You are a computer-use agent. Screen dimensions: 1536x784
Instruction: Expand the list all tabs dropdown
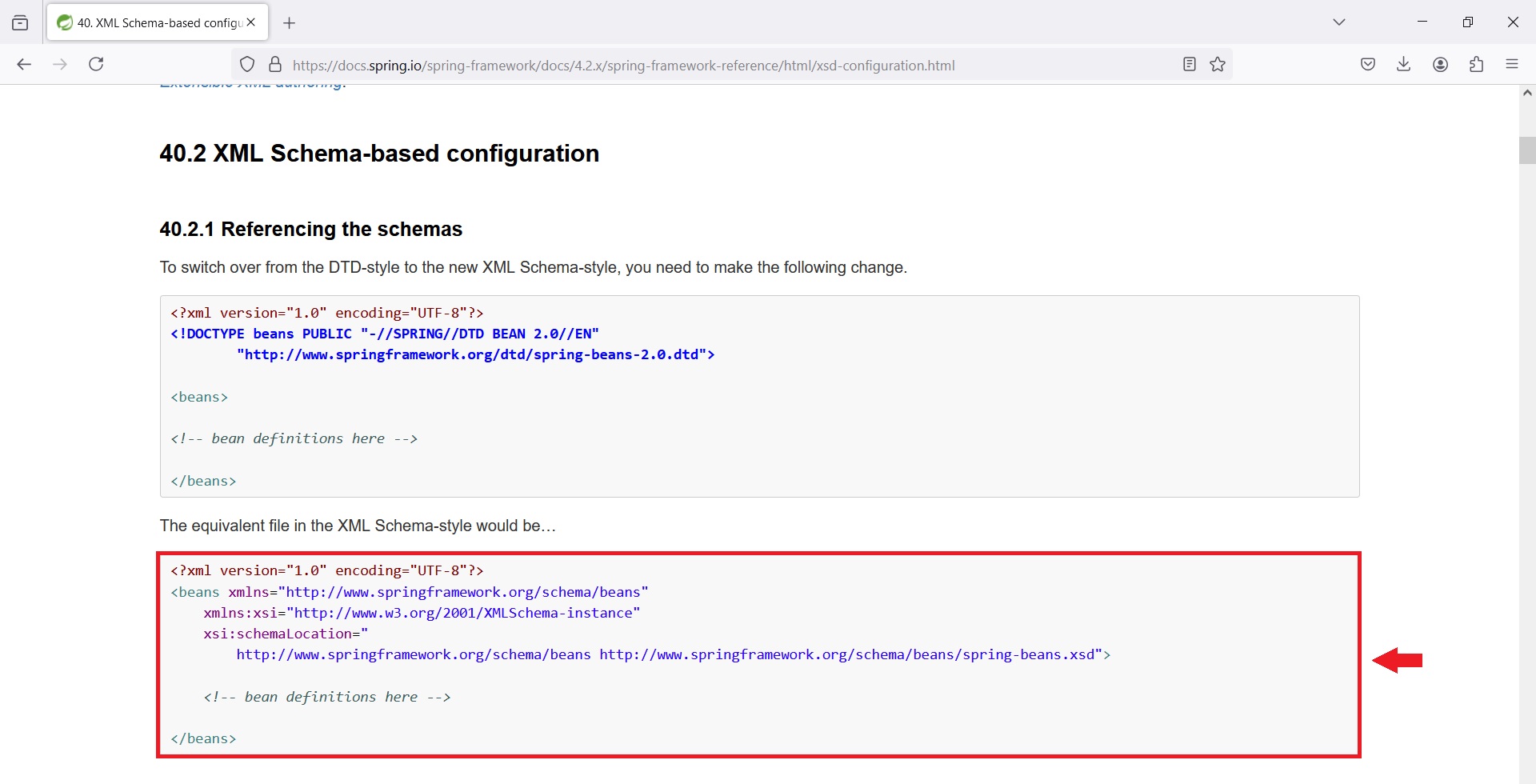click(x=1339, y=22)
